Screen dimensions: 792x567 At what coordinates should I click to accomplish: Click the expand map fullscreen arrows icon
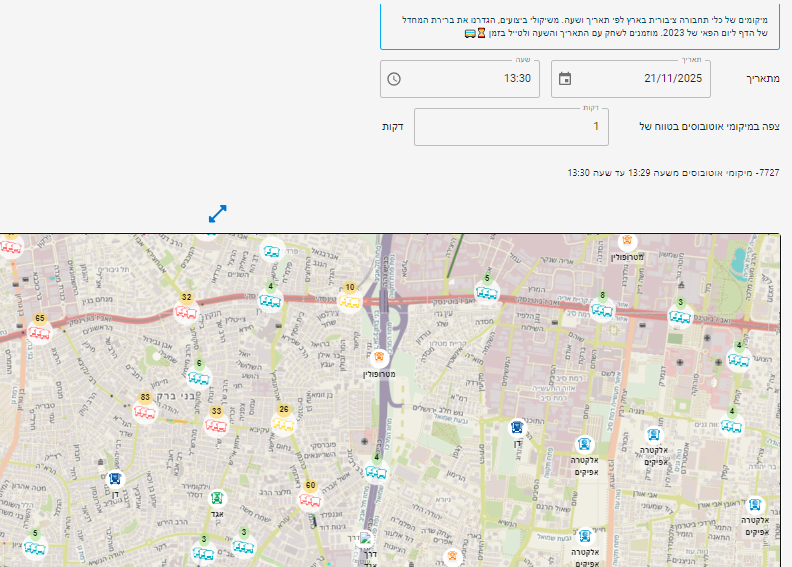pos(218,214)
